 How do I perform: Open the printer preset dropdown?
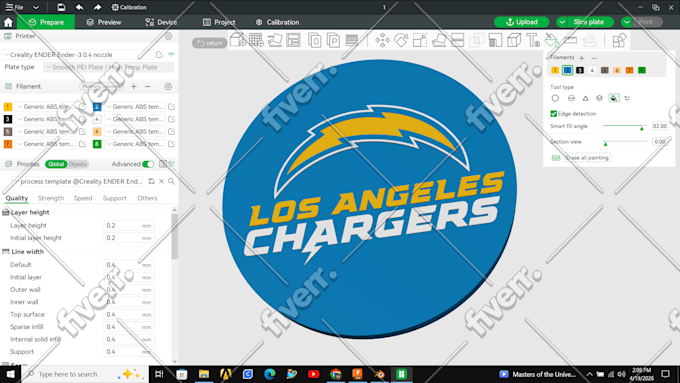tap(78, 55)
